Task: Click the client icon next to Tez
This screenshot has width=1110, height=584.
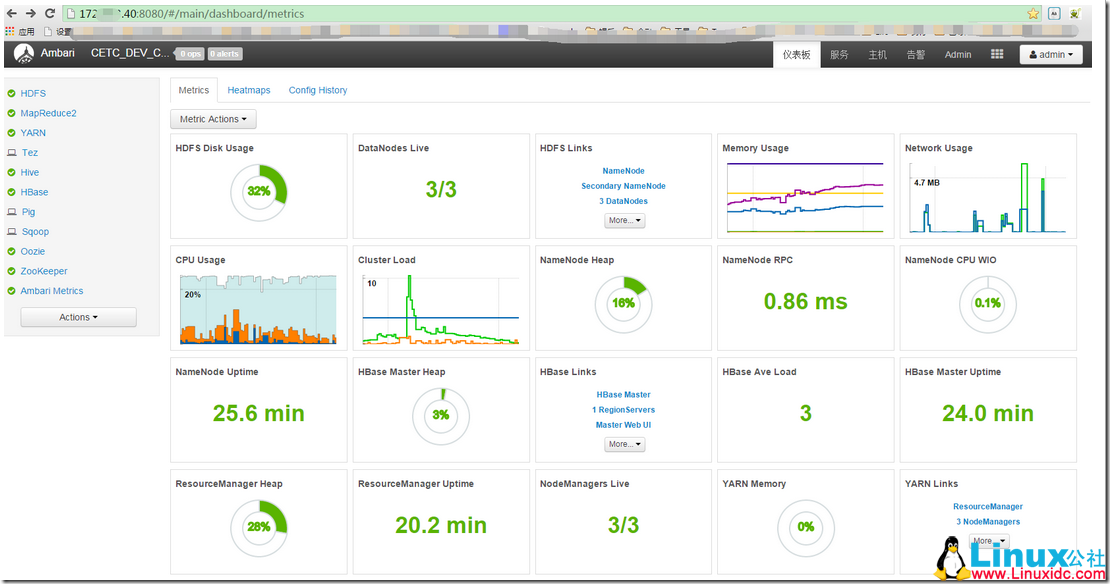Action: [11, 153]
